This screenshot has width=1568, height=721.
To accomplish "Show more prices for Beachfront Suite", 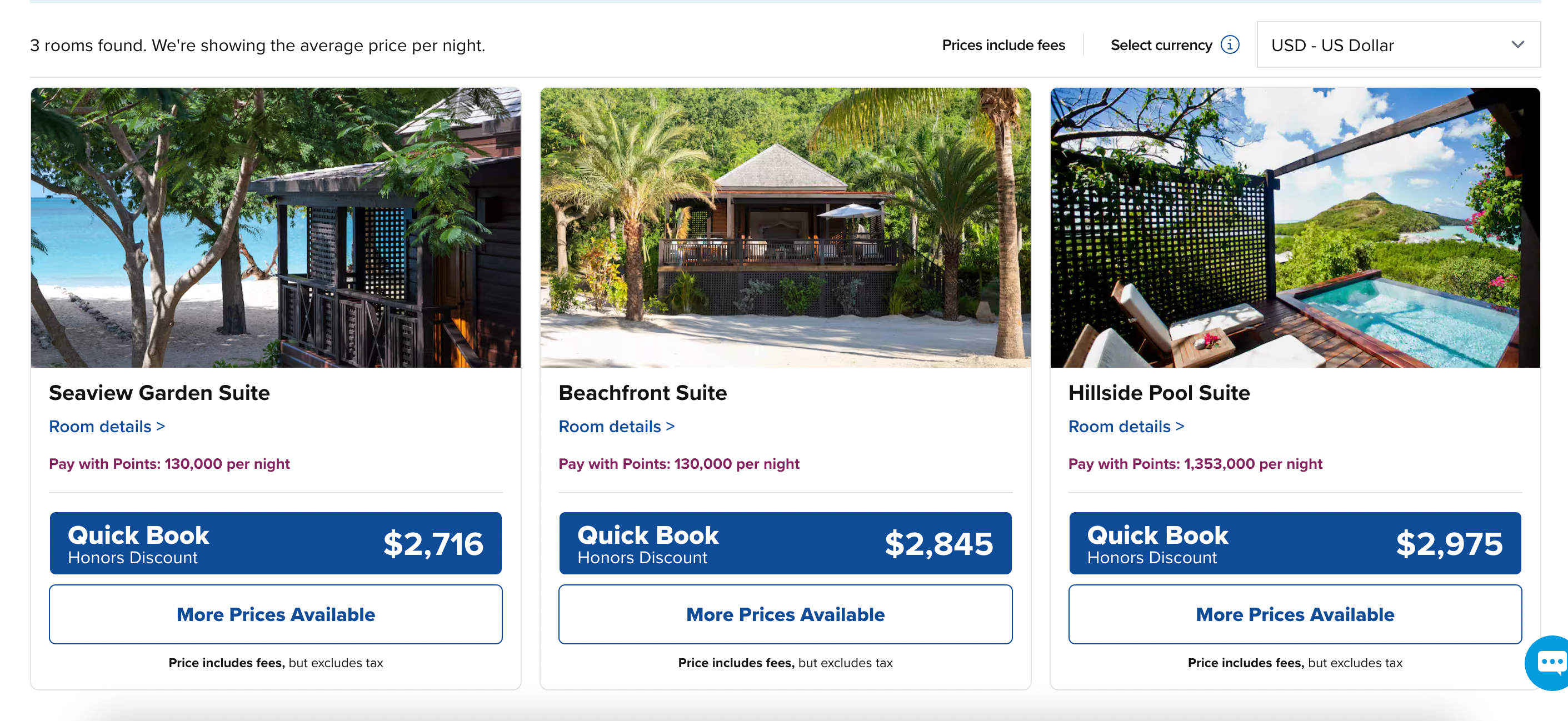I will click(x=785, y=614).
